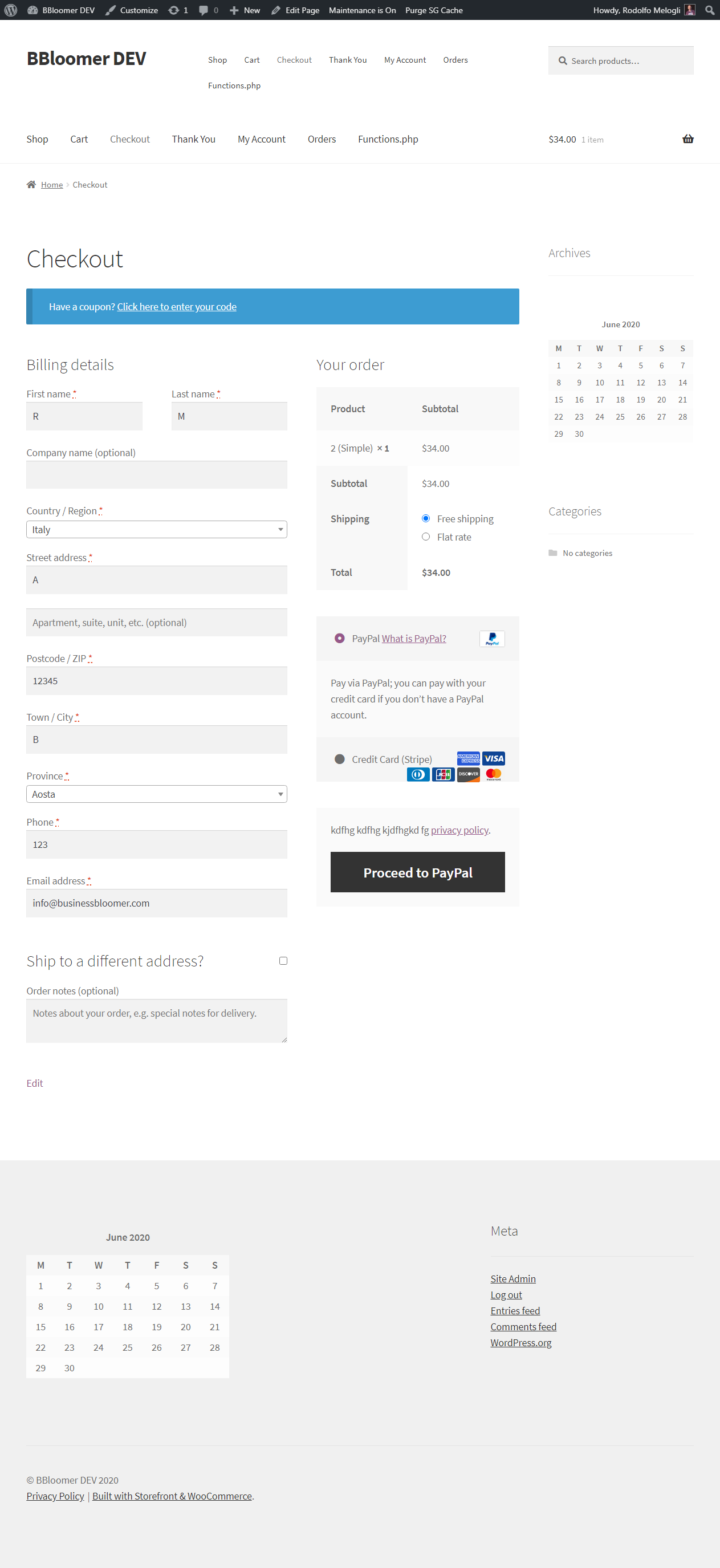This screenshot has width=720, height=1568.
Task: Click into the Order notes textarea
Action: click(156, 1020)
